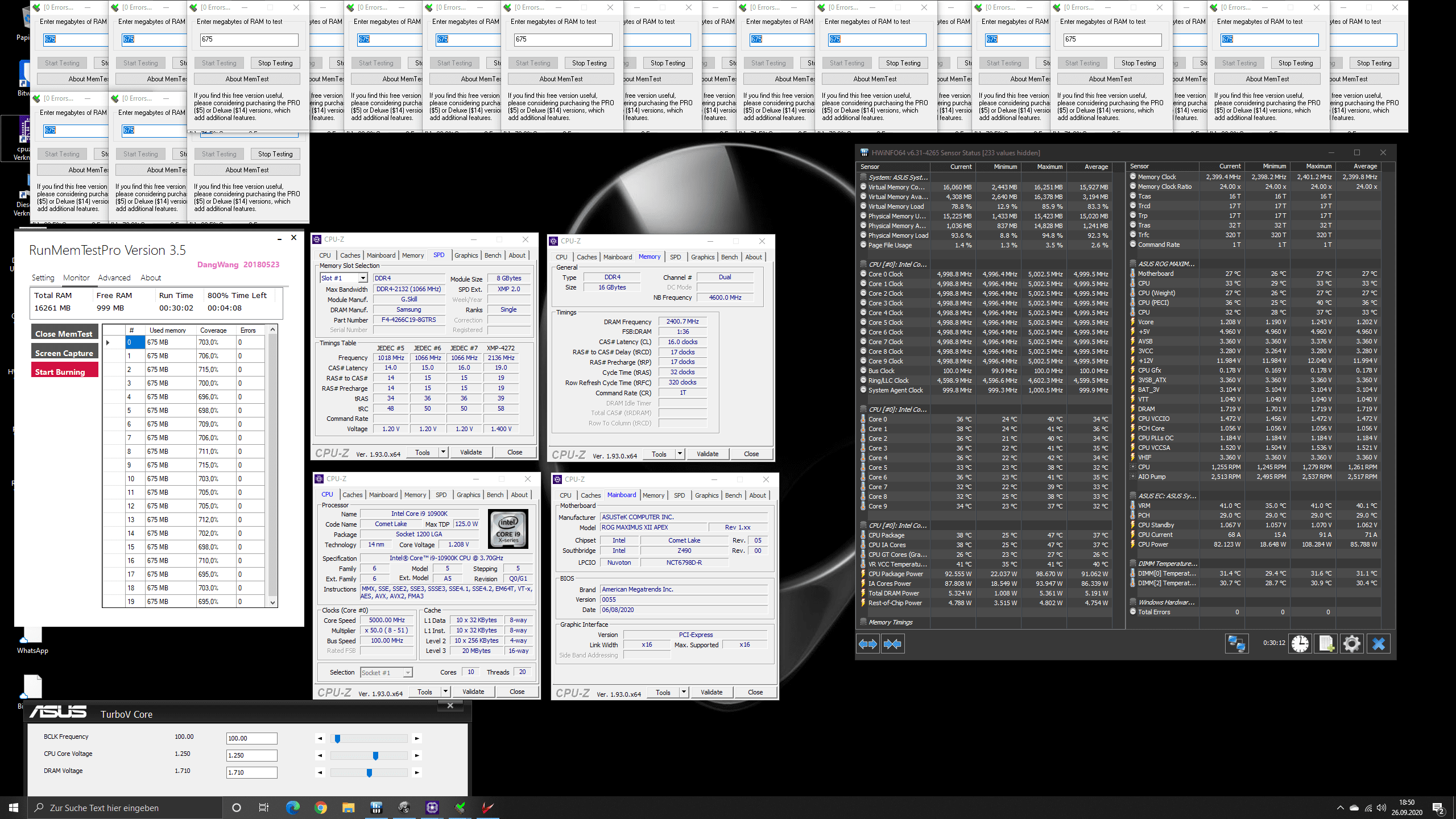Image resolution: width=1456 pixels, height=819 pixels.
Task: Start HWiNFO logging with the sheet-plus icon
Action: 1326,644
